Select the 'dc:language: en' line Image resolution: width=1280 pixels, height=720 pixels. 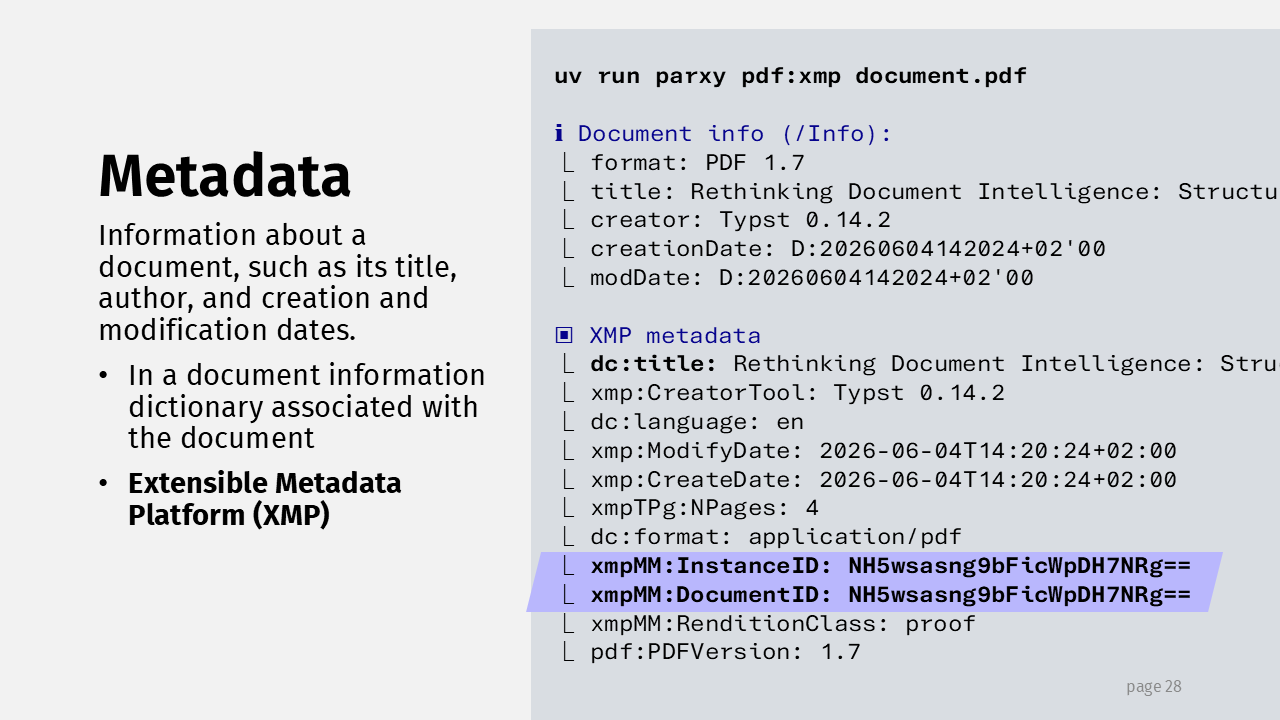pyautogui.click(x=683, y=422)
